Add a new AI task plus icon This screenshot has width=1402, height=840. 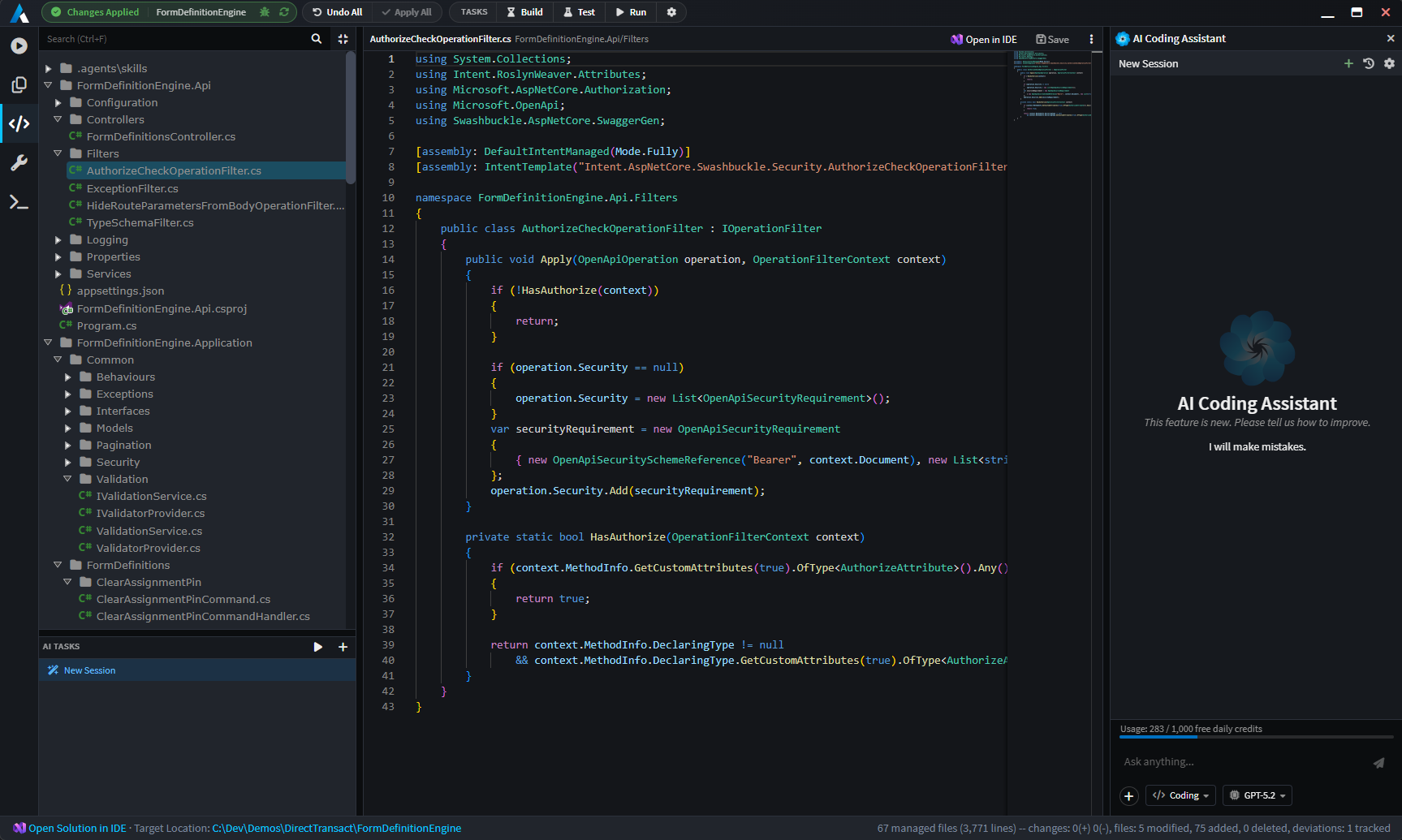[343, 647]
